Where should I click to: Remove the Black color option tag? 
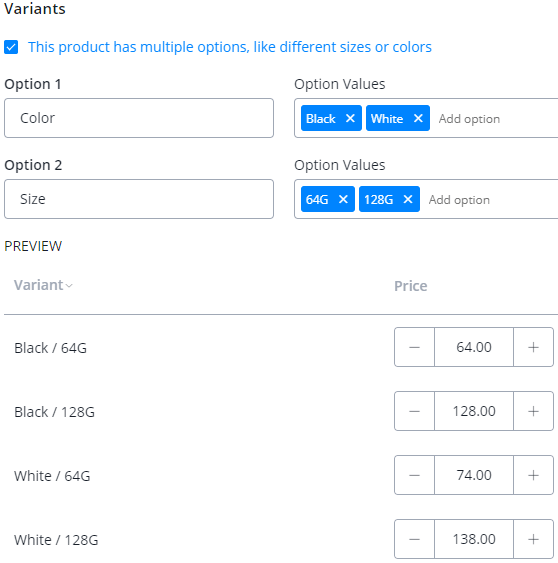pyautogui.click(x=350, y=118)
